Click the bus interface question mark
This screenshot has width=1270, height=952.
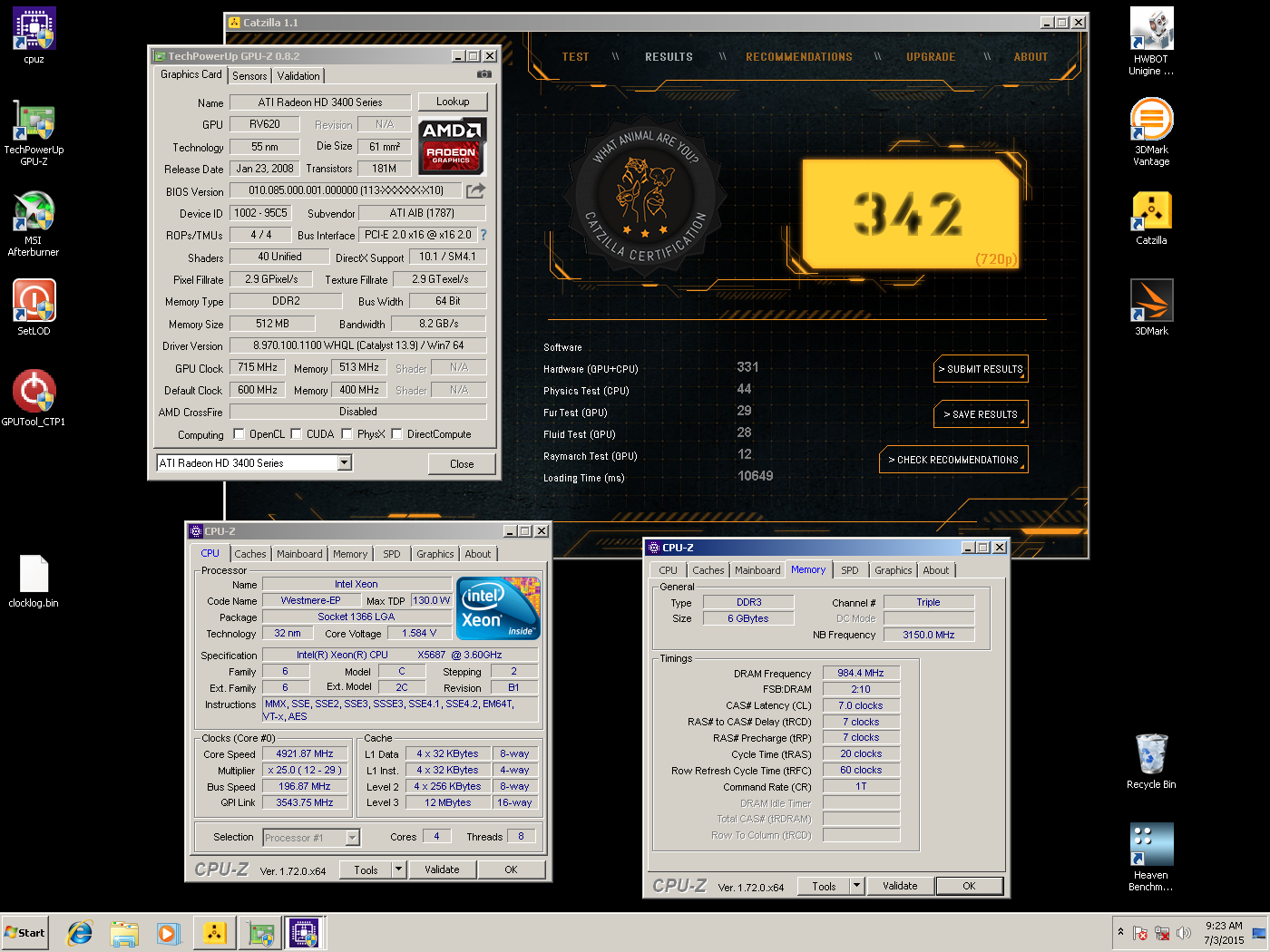pyautogui.click(x=484, y=235)
